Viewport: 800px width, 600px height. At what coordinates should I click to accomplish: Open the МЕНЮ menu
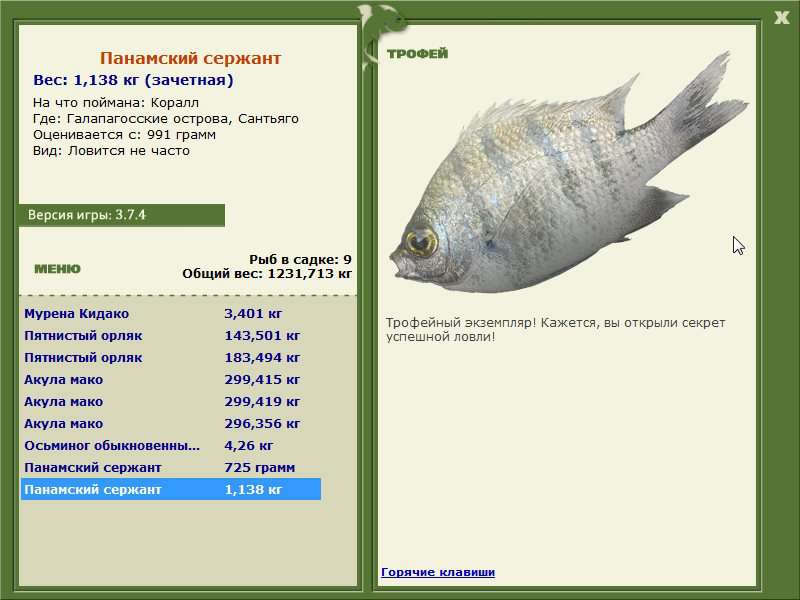[57, 269]
